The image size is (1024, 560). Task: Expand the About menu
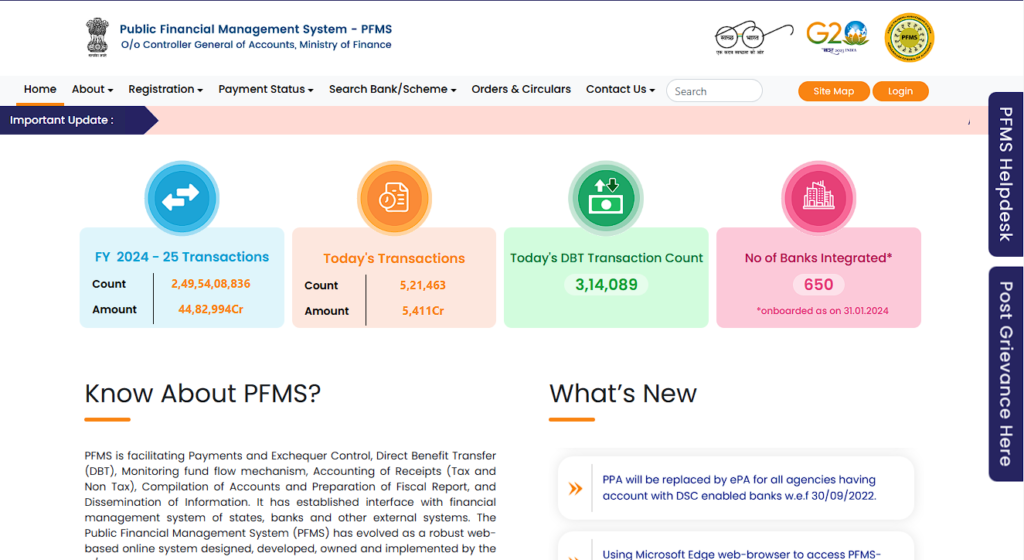point(92,89)
